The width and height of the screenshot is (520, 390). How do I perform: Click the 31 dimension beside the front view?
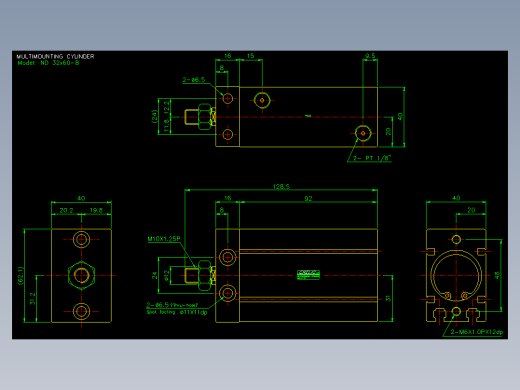pyautogui.click(x=388, y=298)
